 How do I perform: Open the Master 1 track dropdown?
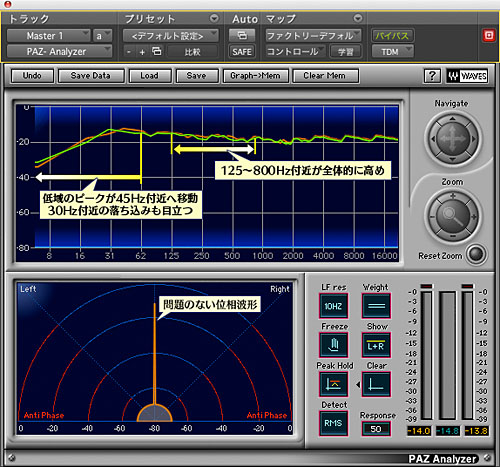(49, 36)
